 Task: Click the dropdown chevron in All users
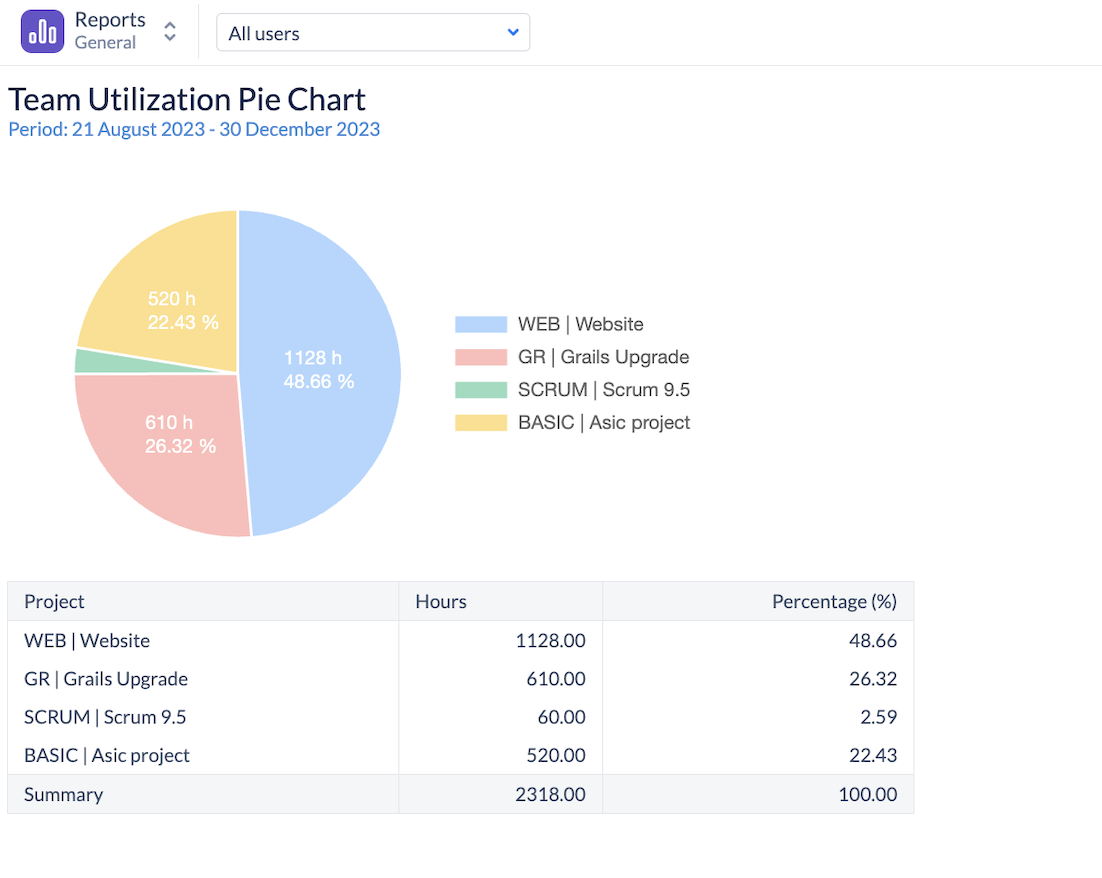point(513,33)
